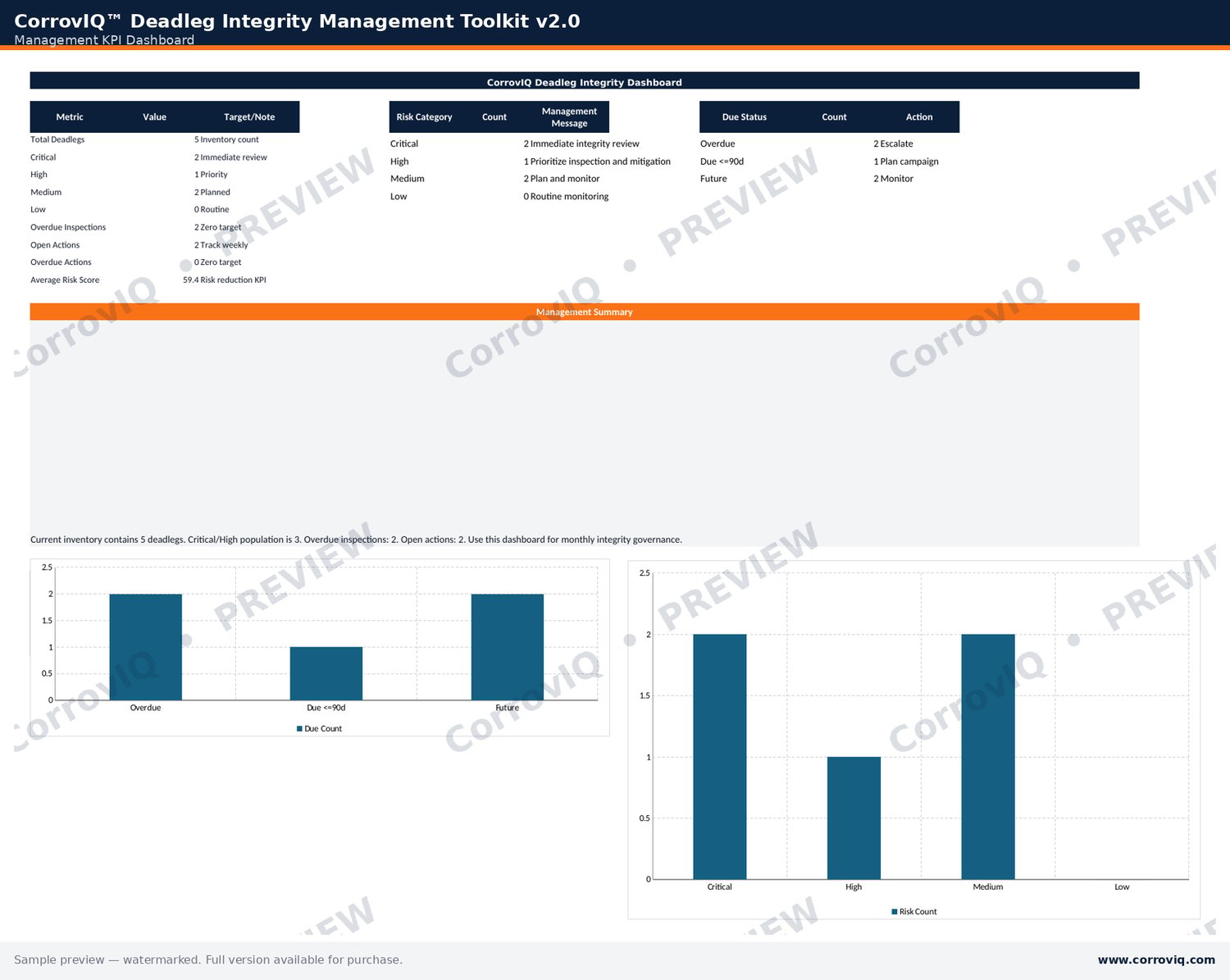Click the 'Low' axis label in the Risk Count chart
The image size is (1230, 980).
pyautogui.click(x=1122, y=887)
